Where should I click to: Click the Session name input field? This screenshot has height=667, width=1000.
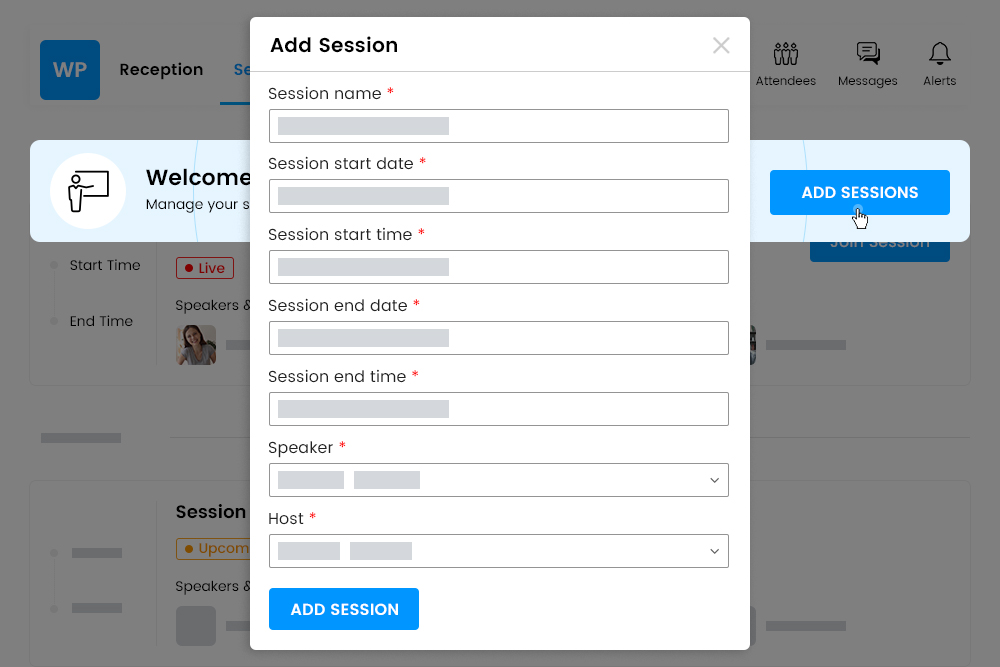[499, 126]
